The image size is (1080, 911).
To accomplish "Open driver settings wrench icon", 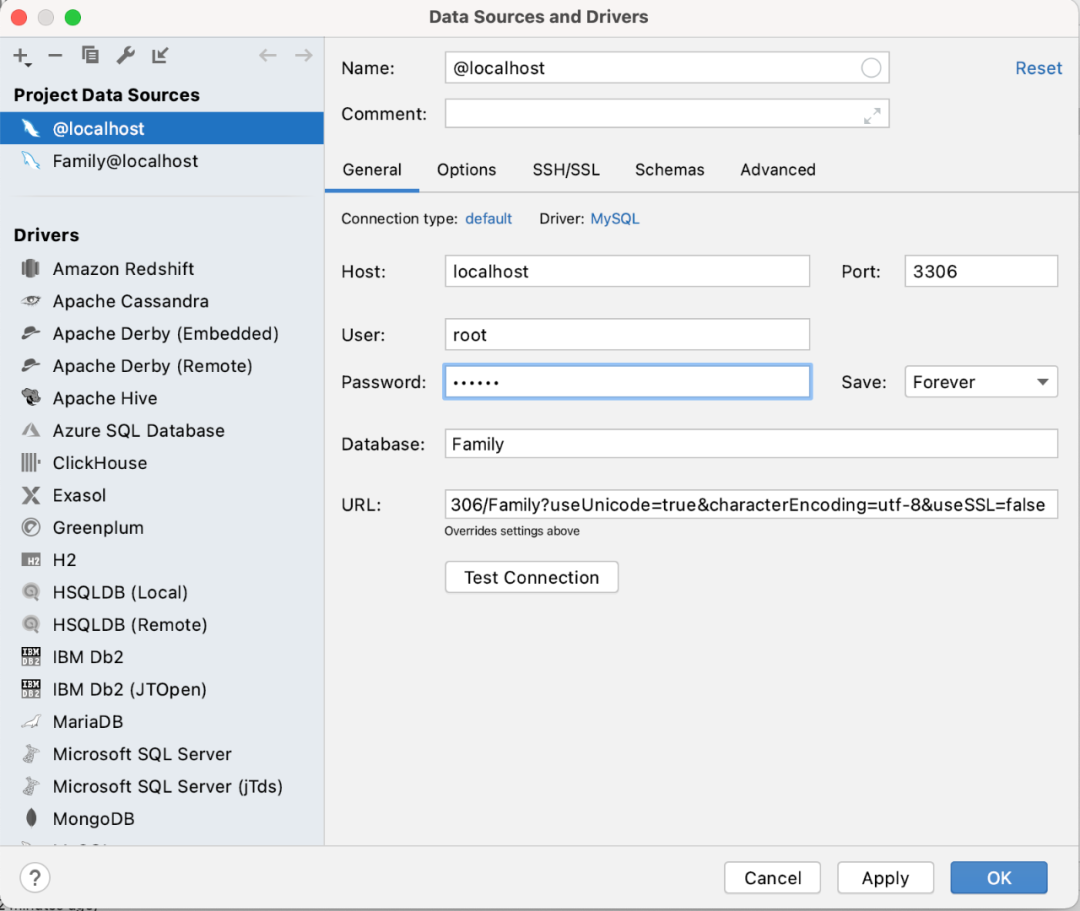I will point(125,56).
